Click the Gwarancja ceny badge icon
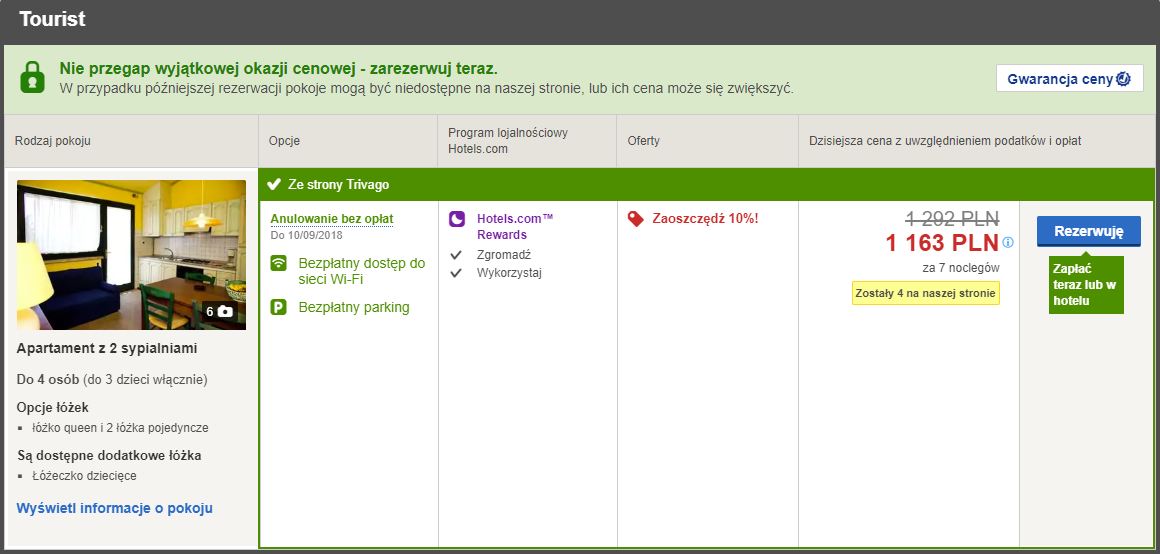Image resolution: width=1160 pixels, height=554 pixels. pos(1123,78)
